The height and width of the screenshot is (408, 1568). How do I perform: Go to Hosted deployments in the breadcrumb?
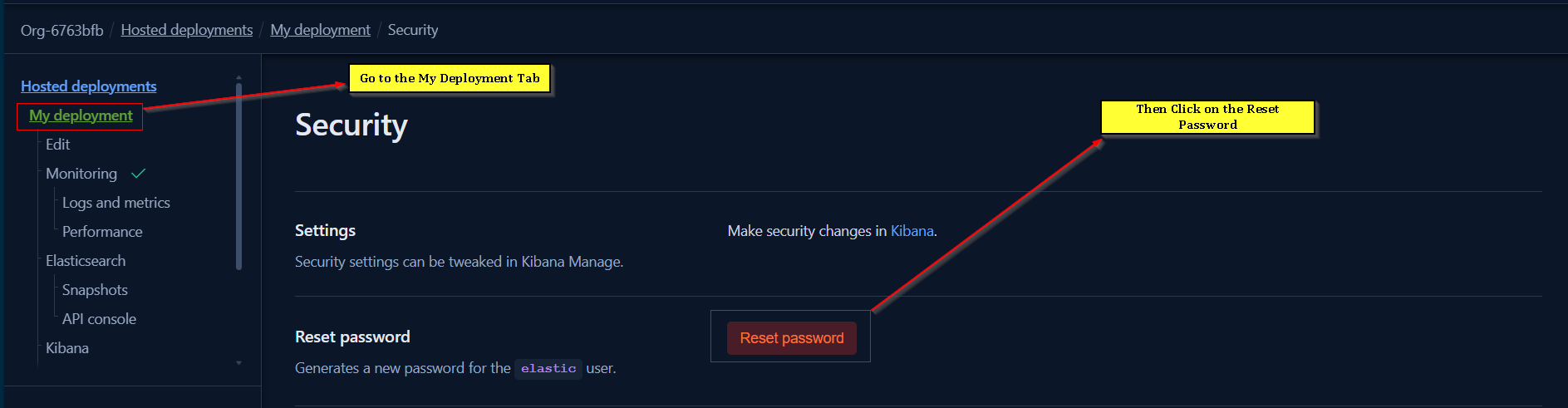[186, 30]
